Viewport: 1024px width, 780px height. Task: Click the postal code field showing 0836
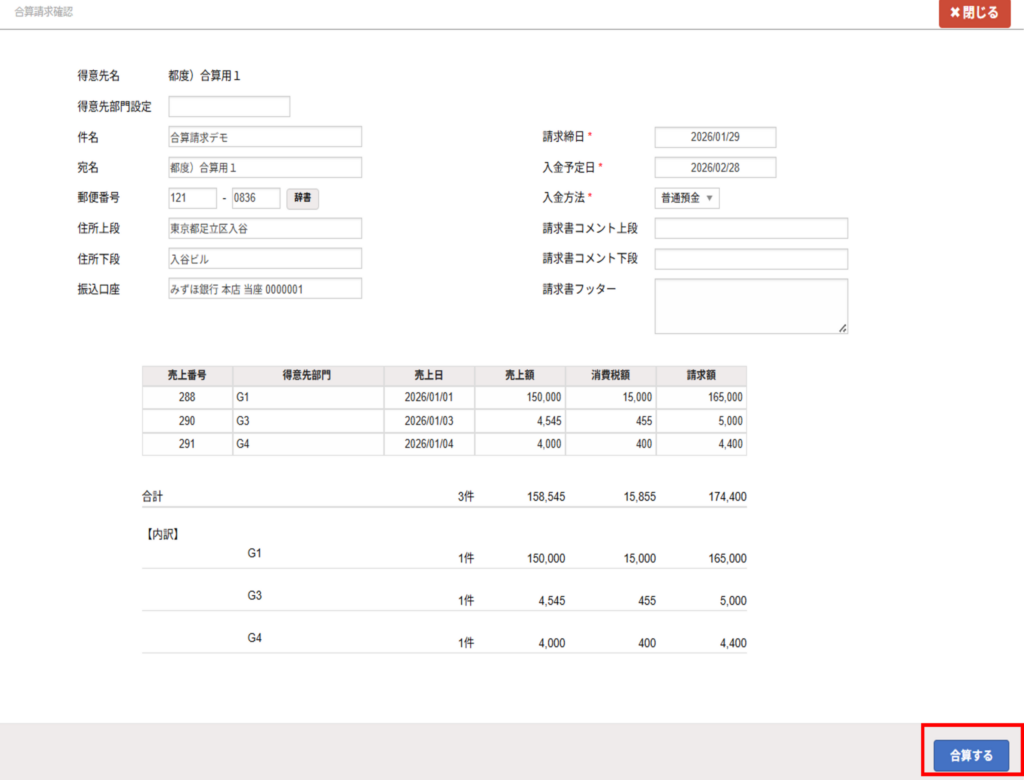pos(256,198)
